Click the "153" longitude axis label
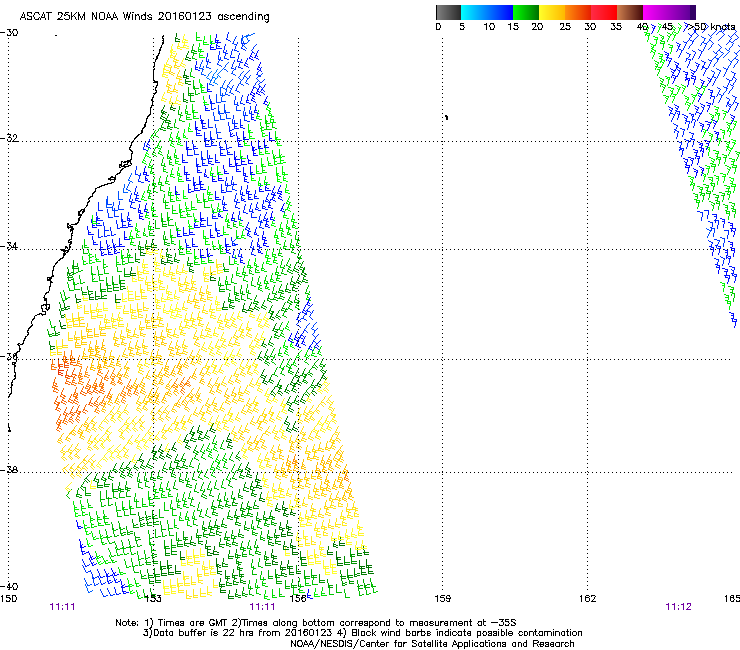Image resolution: width=740 pixels, height=650 pixels. pos(153,599)
